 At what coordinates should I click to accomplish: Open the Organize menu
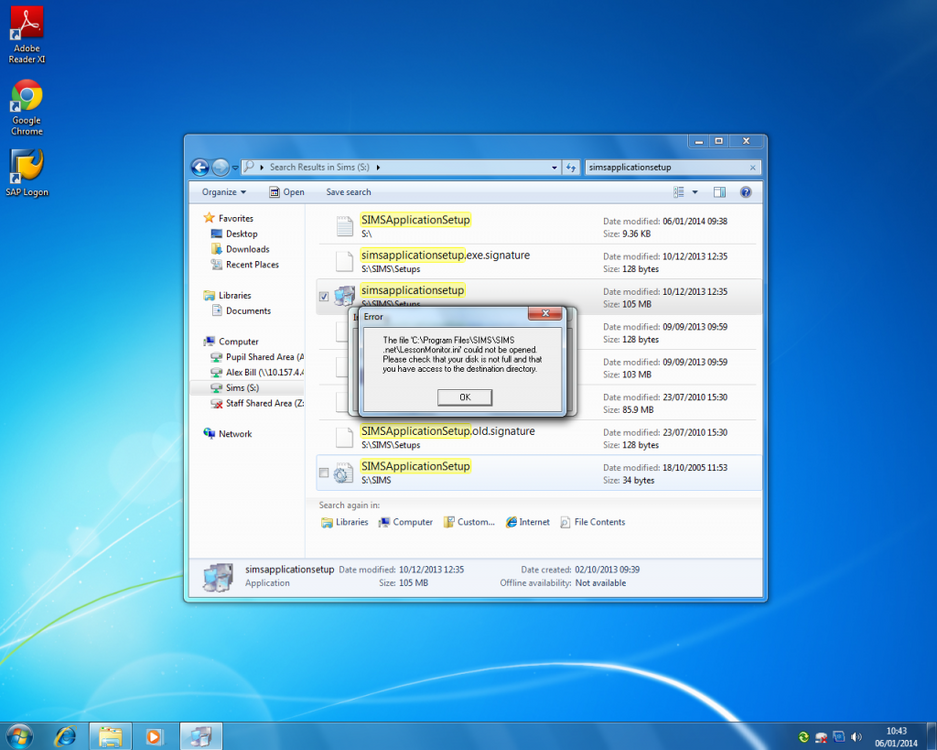point(223,192)
